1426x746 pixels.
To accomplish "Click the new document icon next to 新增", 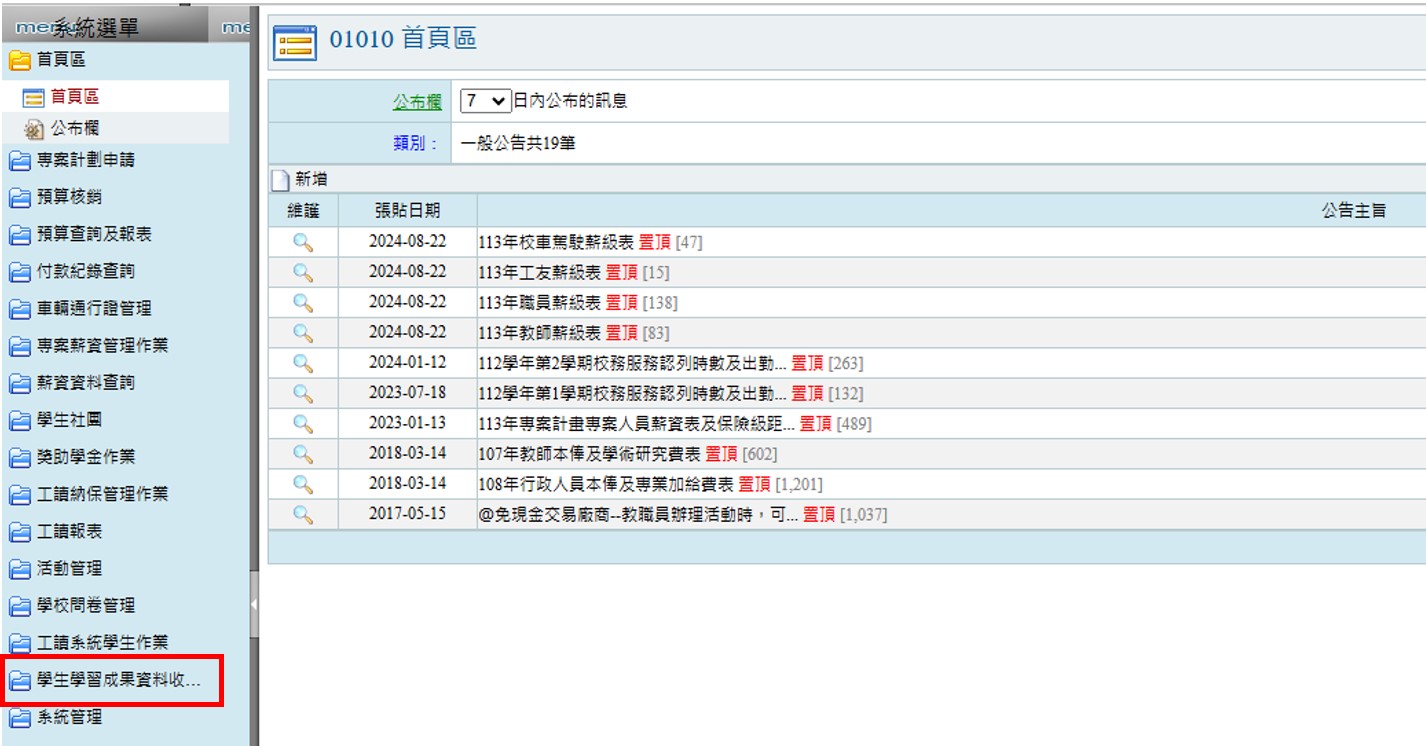I will pos(281,181).
